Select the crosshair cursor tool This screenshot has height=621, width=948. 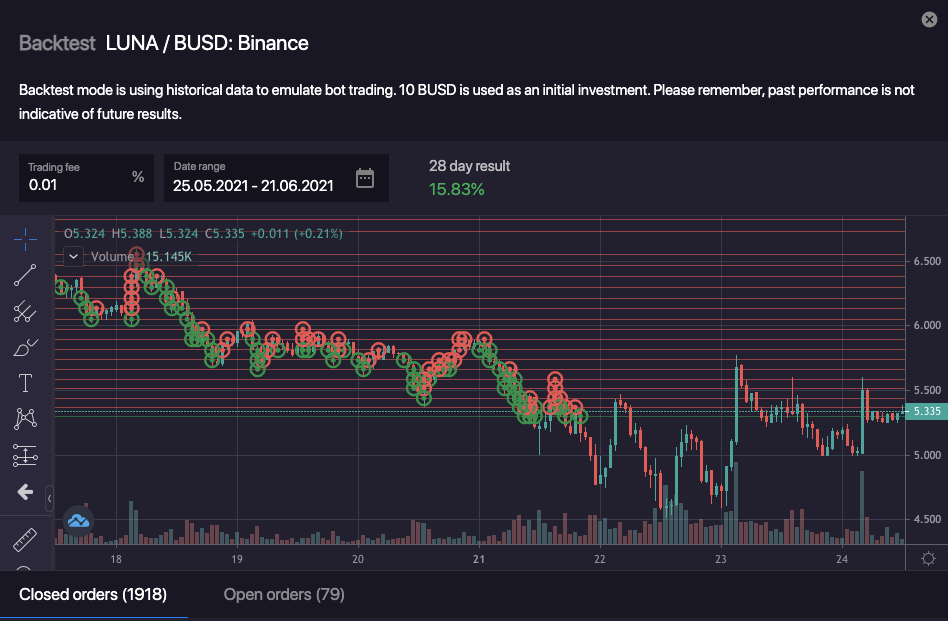point(25,238)
